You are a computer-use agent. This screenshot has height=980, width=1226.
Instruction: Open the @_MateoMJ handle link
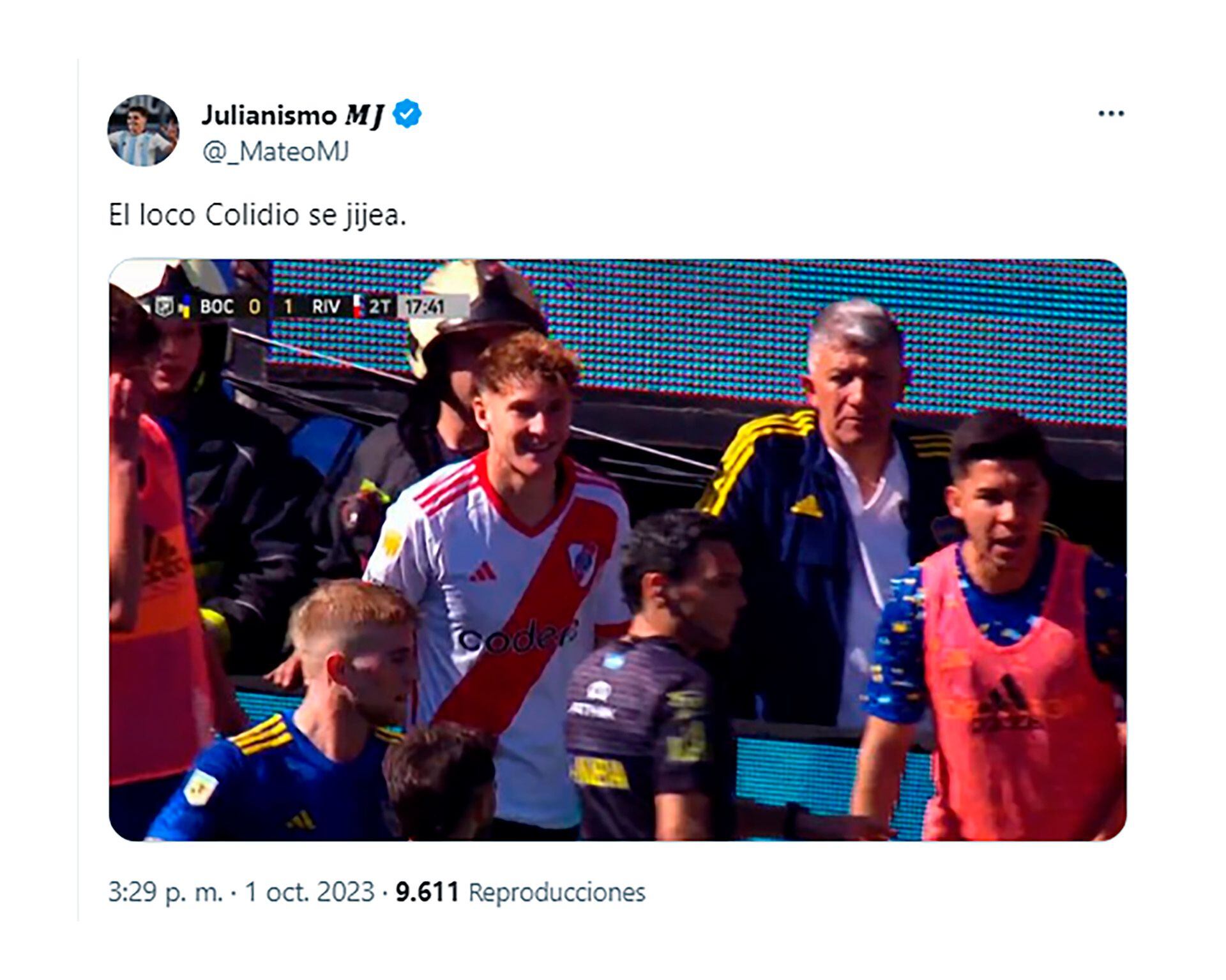point(275,152)
